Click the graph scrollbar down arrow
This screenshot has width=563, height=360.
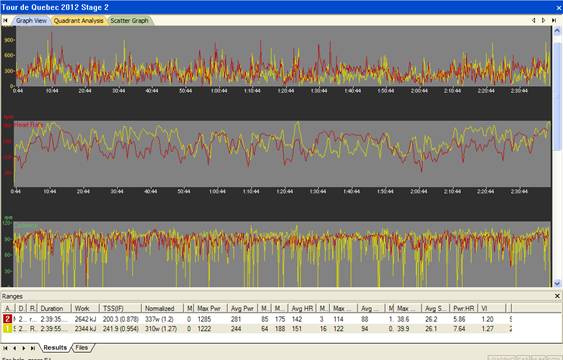click(557, 283)
